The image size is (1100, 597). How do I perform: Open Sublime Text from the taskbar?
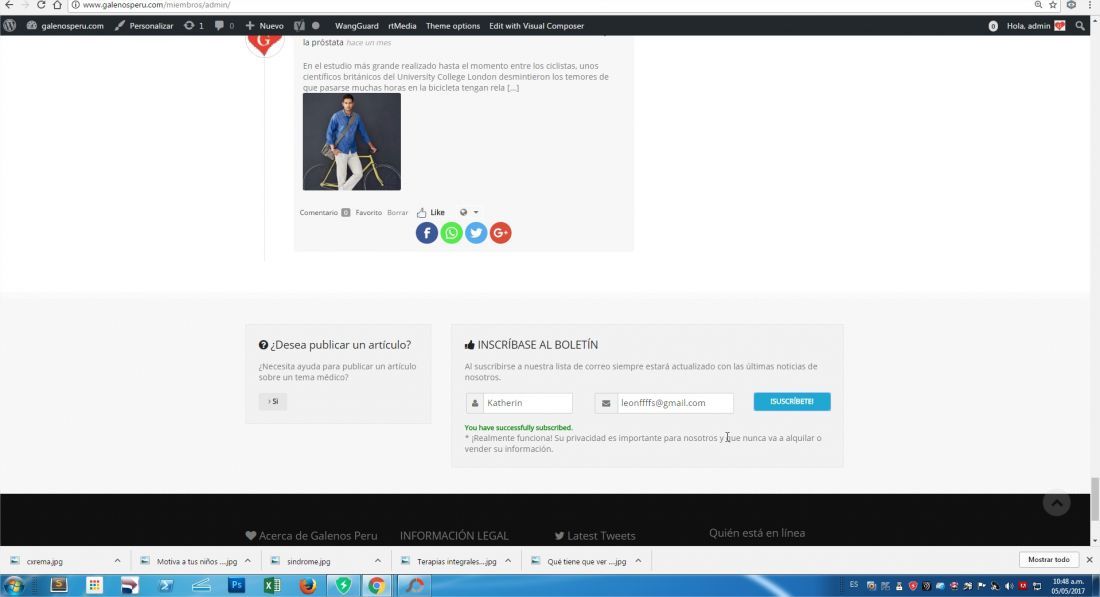click(59, 585)
